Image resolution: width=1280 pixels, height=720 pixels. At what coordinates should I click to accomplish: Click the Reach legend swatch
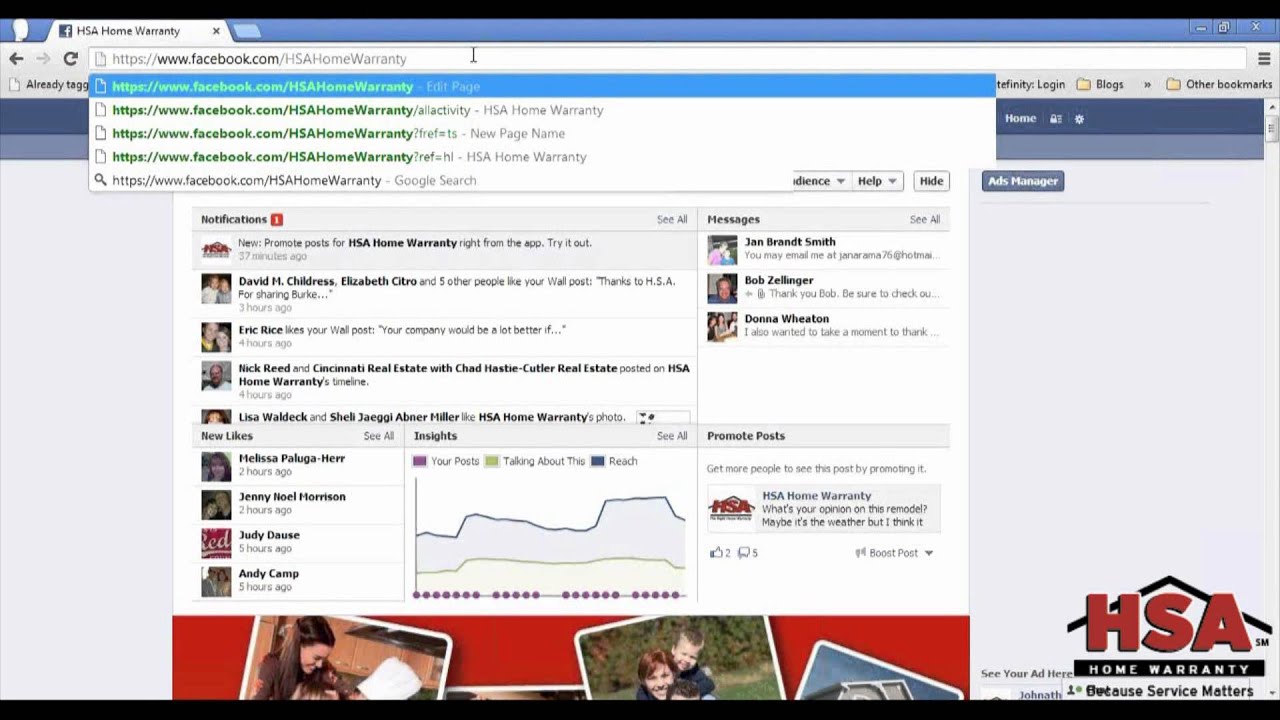pos(597,461)
